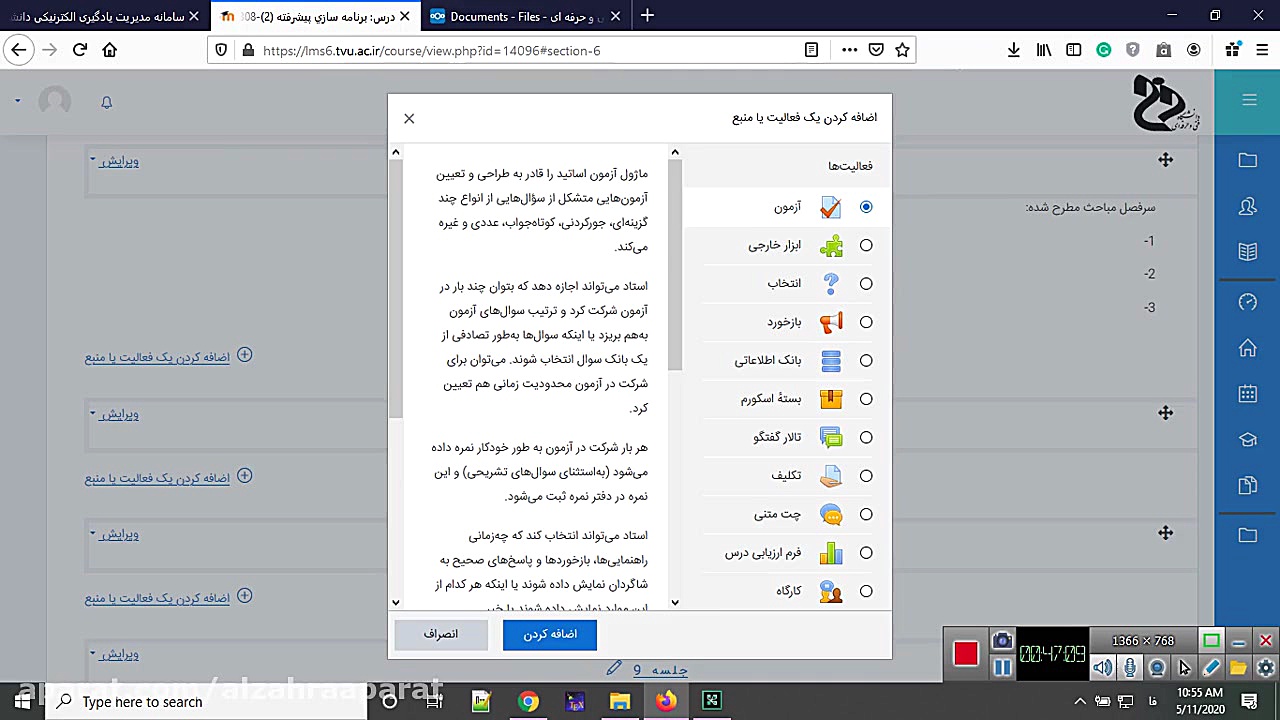Open the calendar icon in the right sidebar
1280x720 pixels.
click(1247, 393)
